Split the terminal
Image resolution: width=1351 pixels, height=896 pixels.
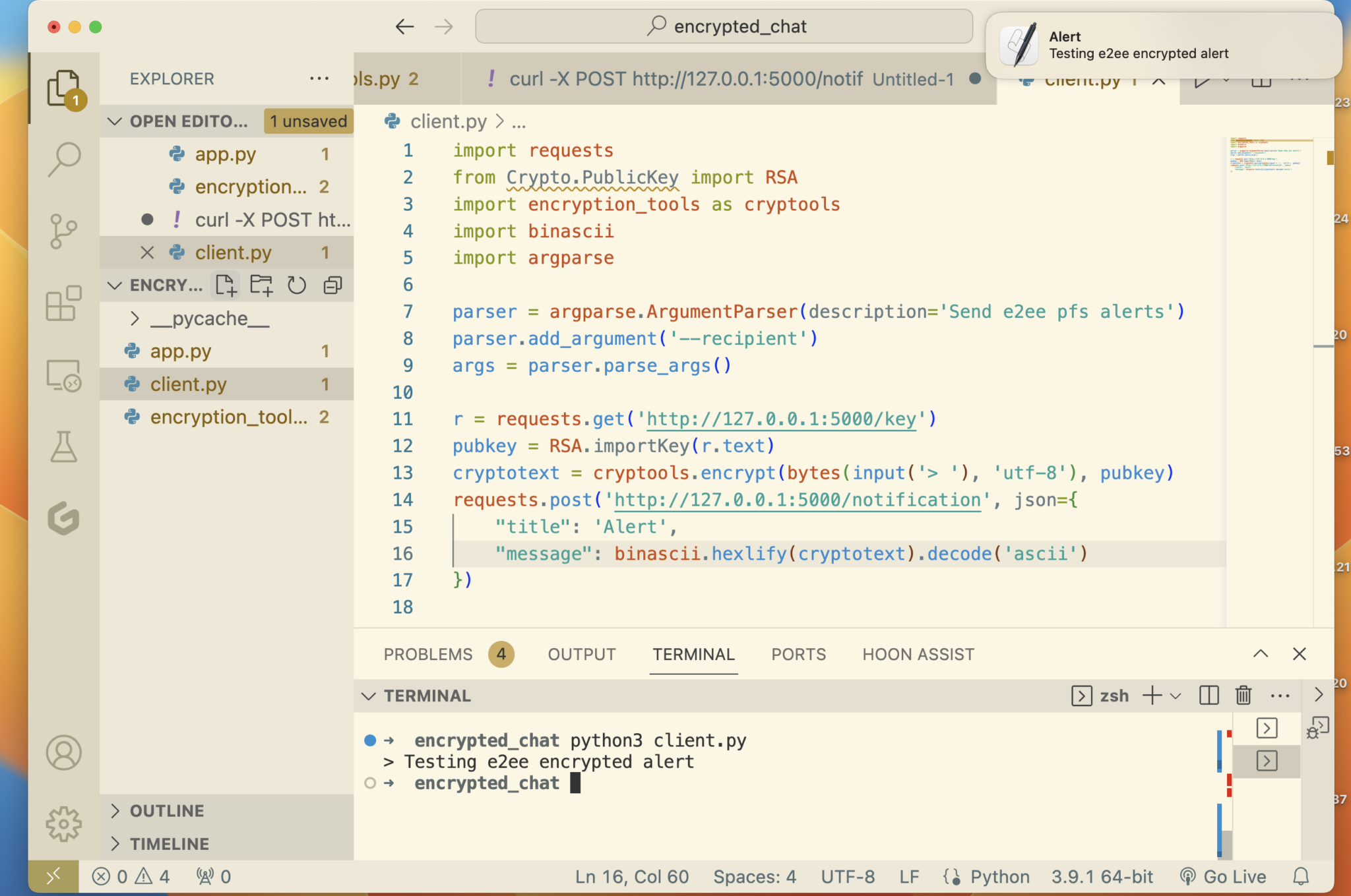point(1208,695)
